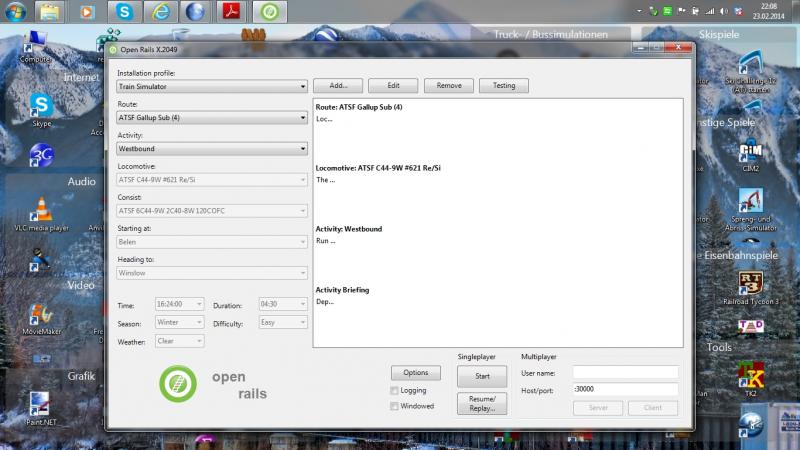Click the volume icon in system tray
The width and height of the screenshot is (800, 450).
click(x=723, y=11)
